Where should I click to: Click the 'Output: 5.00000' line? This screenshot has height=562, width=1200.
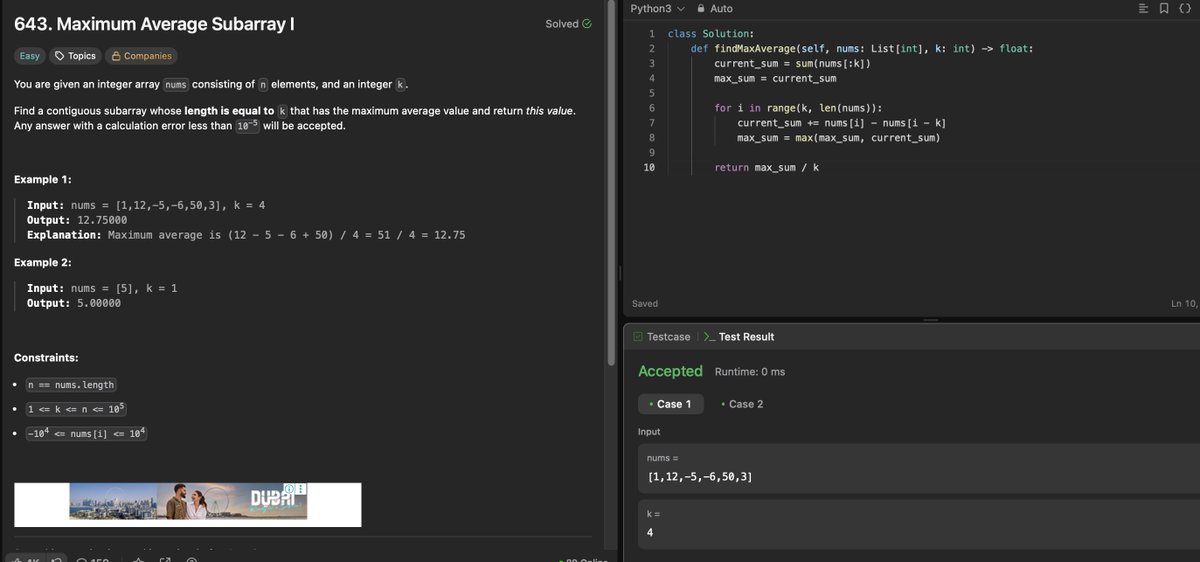(x=74, y=303)
